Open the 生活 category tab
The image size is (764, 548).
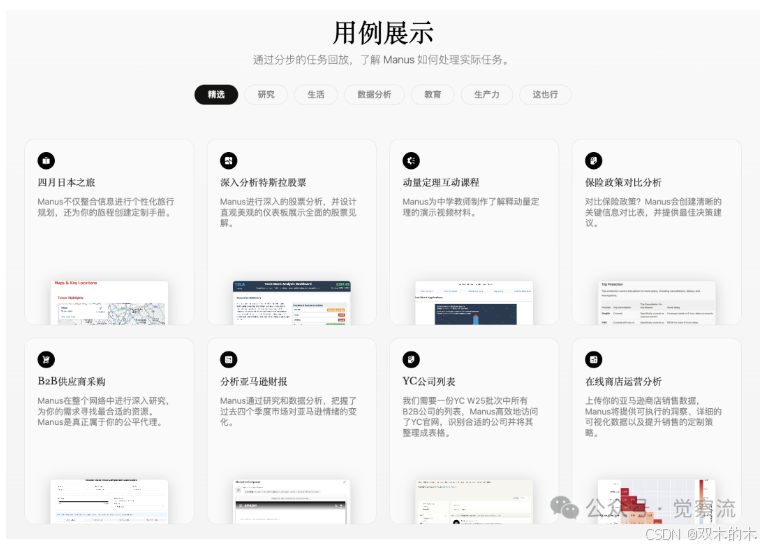tap(316, 94)
